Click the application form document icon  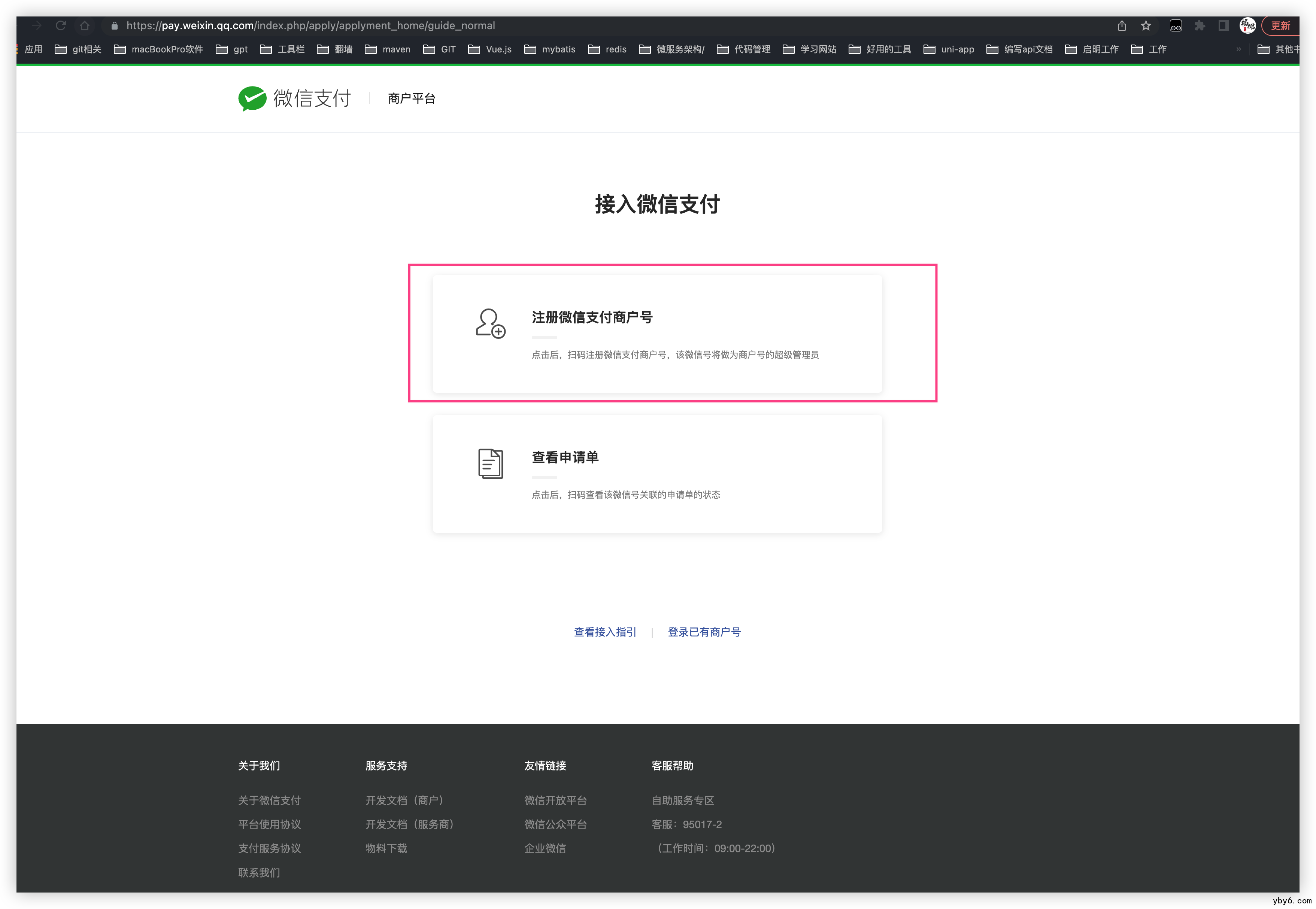pyautogui.click(x=491, y=463)
